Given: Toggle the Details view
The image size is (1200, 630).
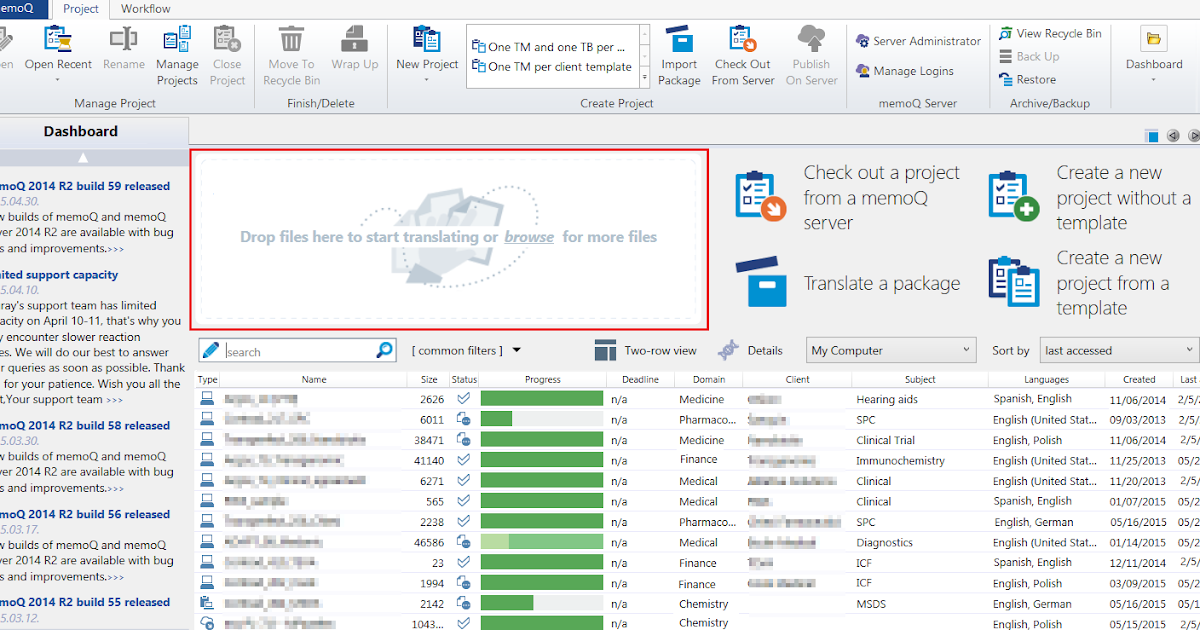Looking at the screenshot, I should point(750,351).
